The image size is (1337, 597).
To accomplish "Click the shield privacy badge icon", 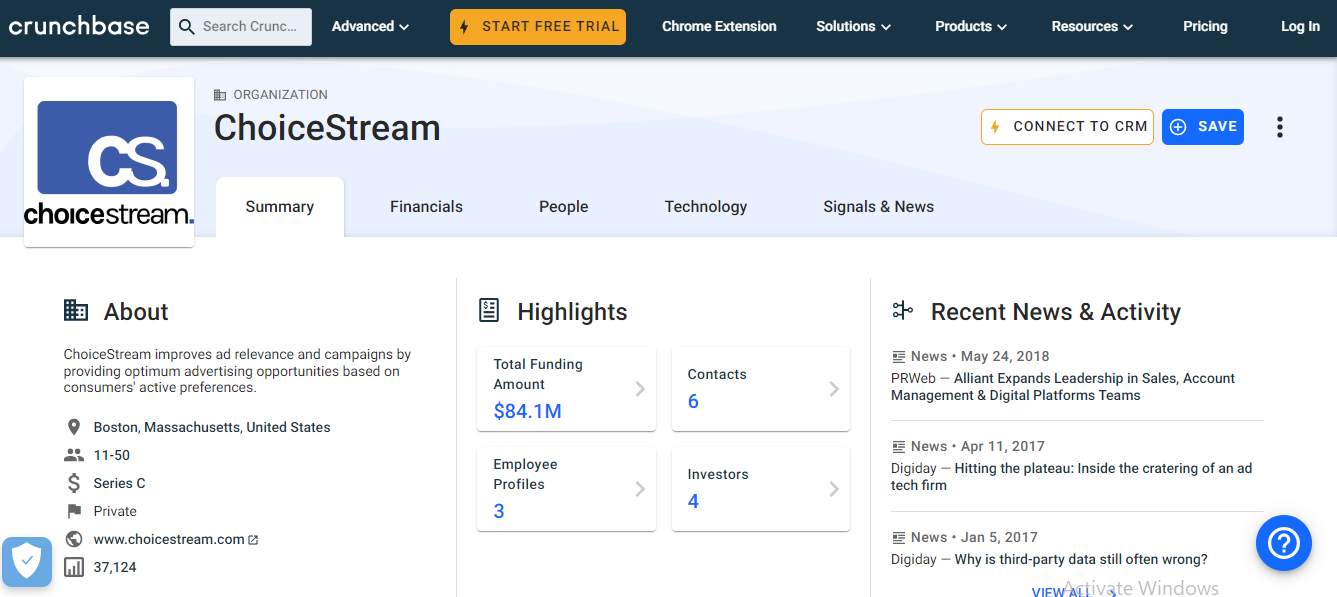I will tap(26, 562).
